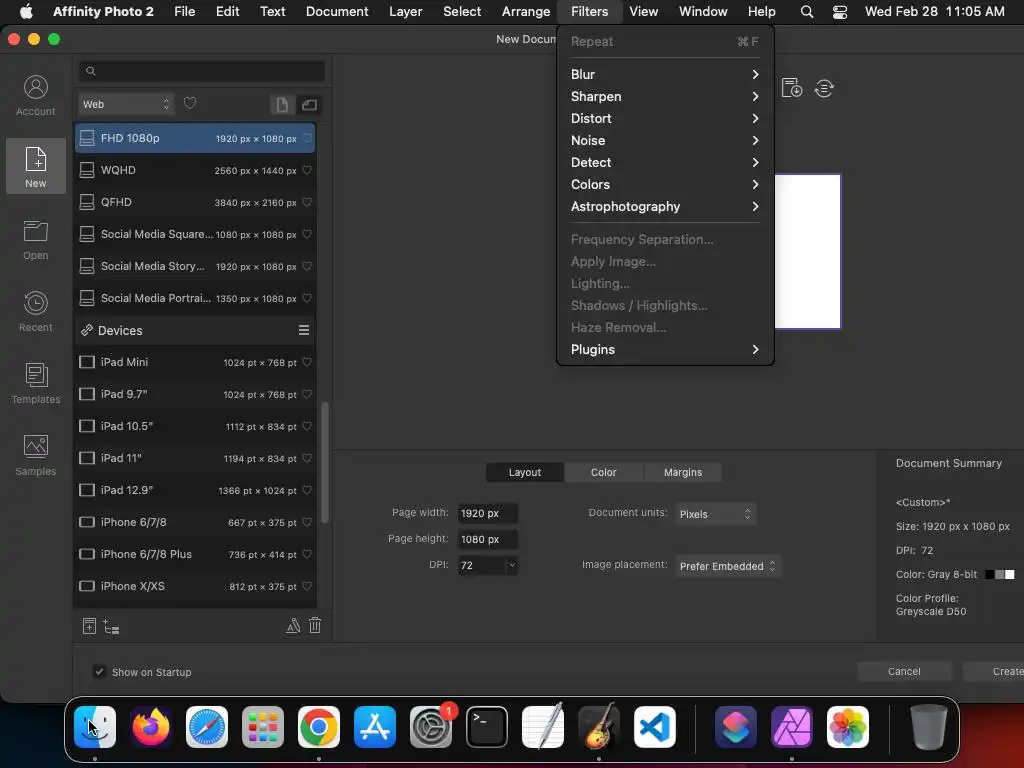This screenshot has height=768, width=1024.
Task: Click the rename preset icon
Action: pos(293,626)
